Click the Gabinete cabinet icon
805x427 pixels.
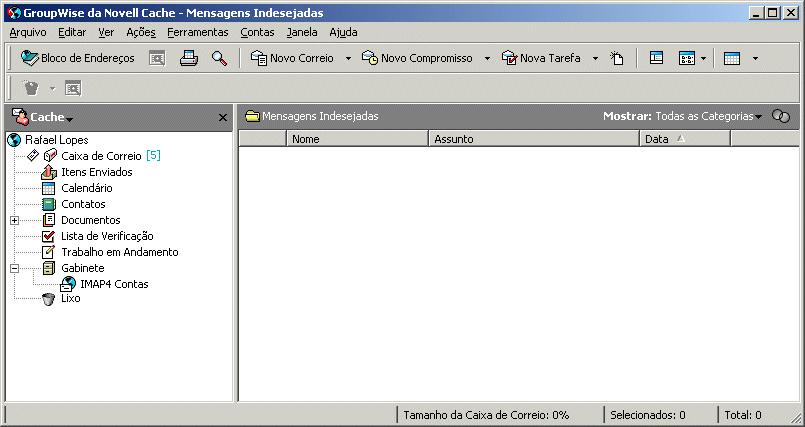coord(49,268)
